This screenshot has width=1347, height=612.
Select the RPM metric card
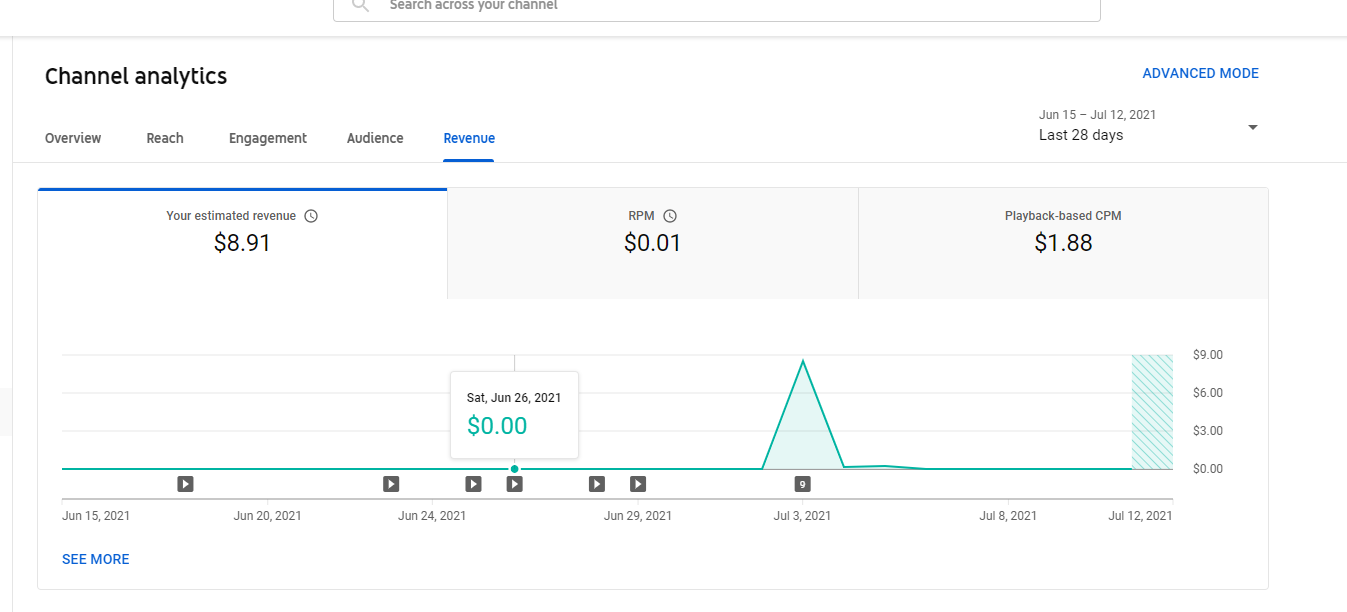[652, 243]
